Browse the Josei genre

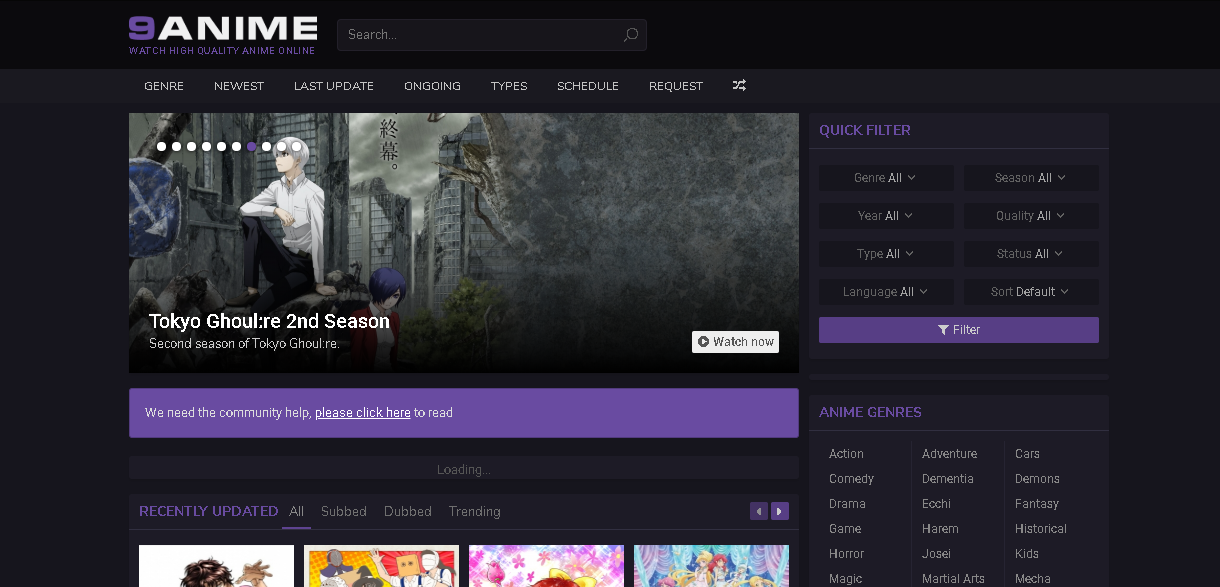pyautogui.click(x=936, y=554)
